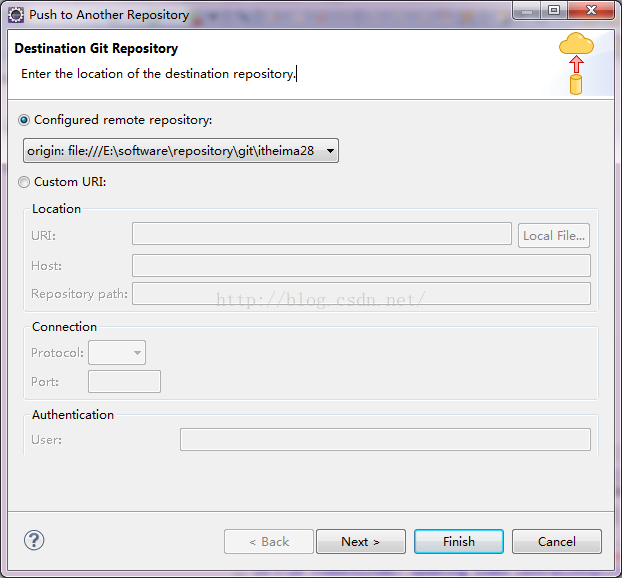The image size is (622, 578).
Task: Click the Connection group label
Action: pos(64,326)
